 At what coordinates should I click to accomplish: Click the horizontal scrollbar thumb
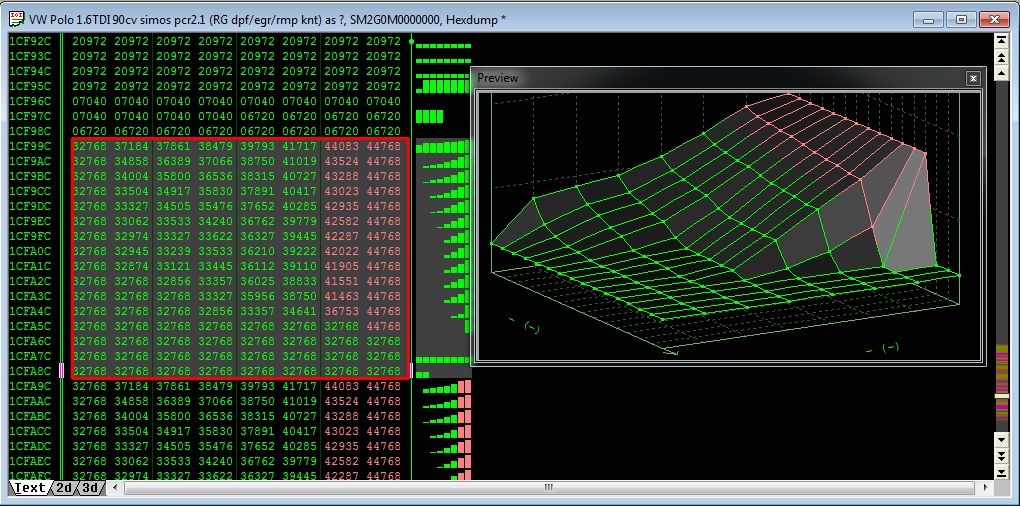tap(549, 487)
